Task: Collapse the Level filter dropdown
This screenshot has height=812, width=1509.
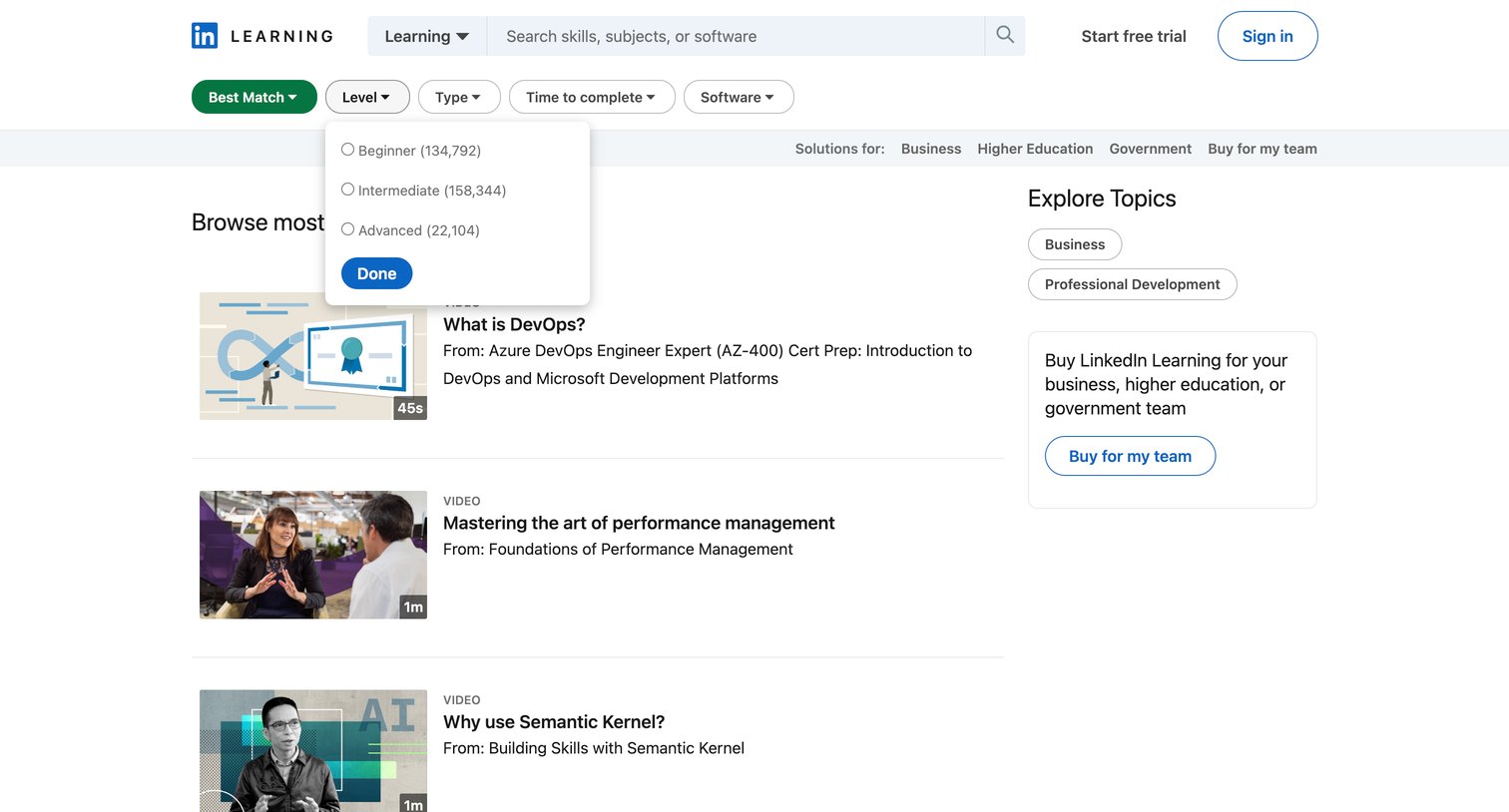Action: click(x=367, y=97)
